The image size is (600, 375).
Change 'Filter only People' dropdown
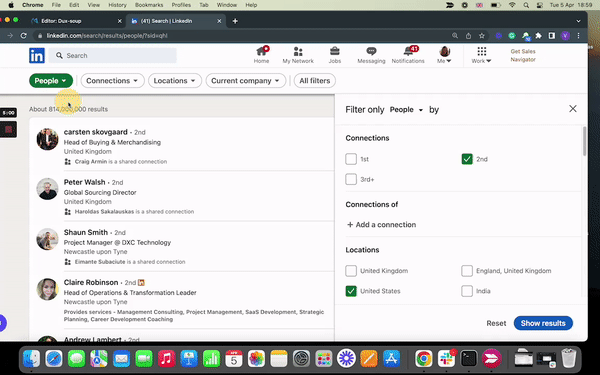pyautogui.click(x=406, y=110)
